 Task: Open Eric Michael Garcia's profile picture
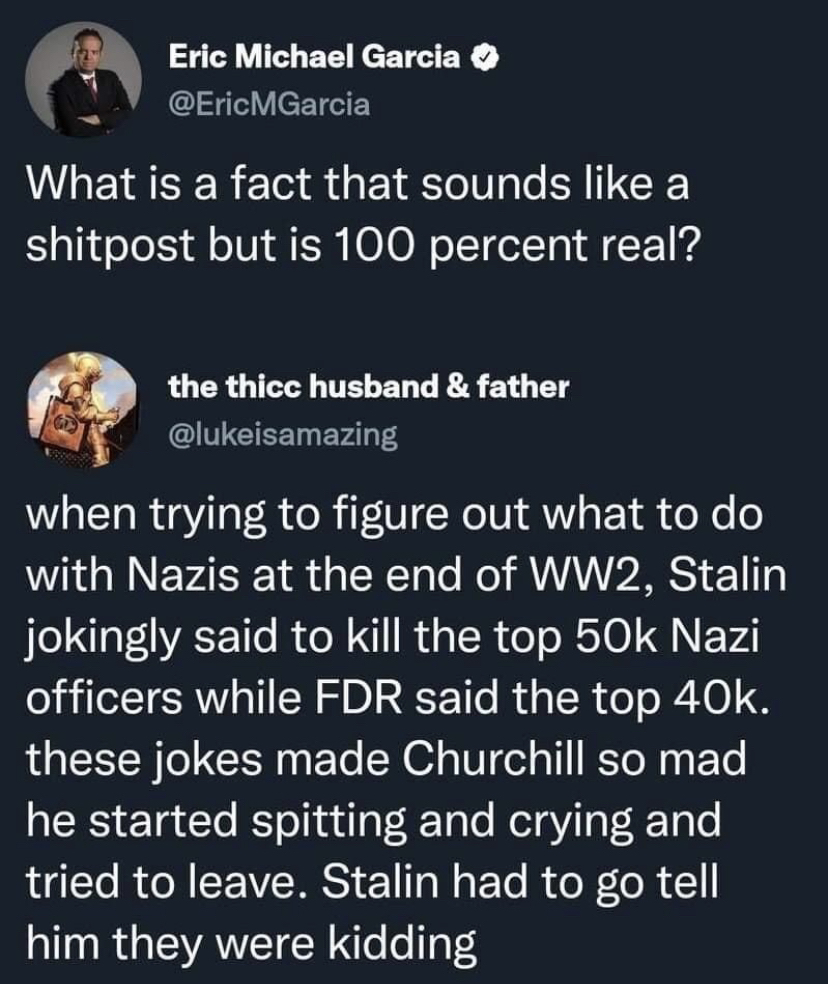pyautogui.click(x=81, y=79)
